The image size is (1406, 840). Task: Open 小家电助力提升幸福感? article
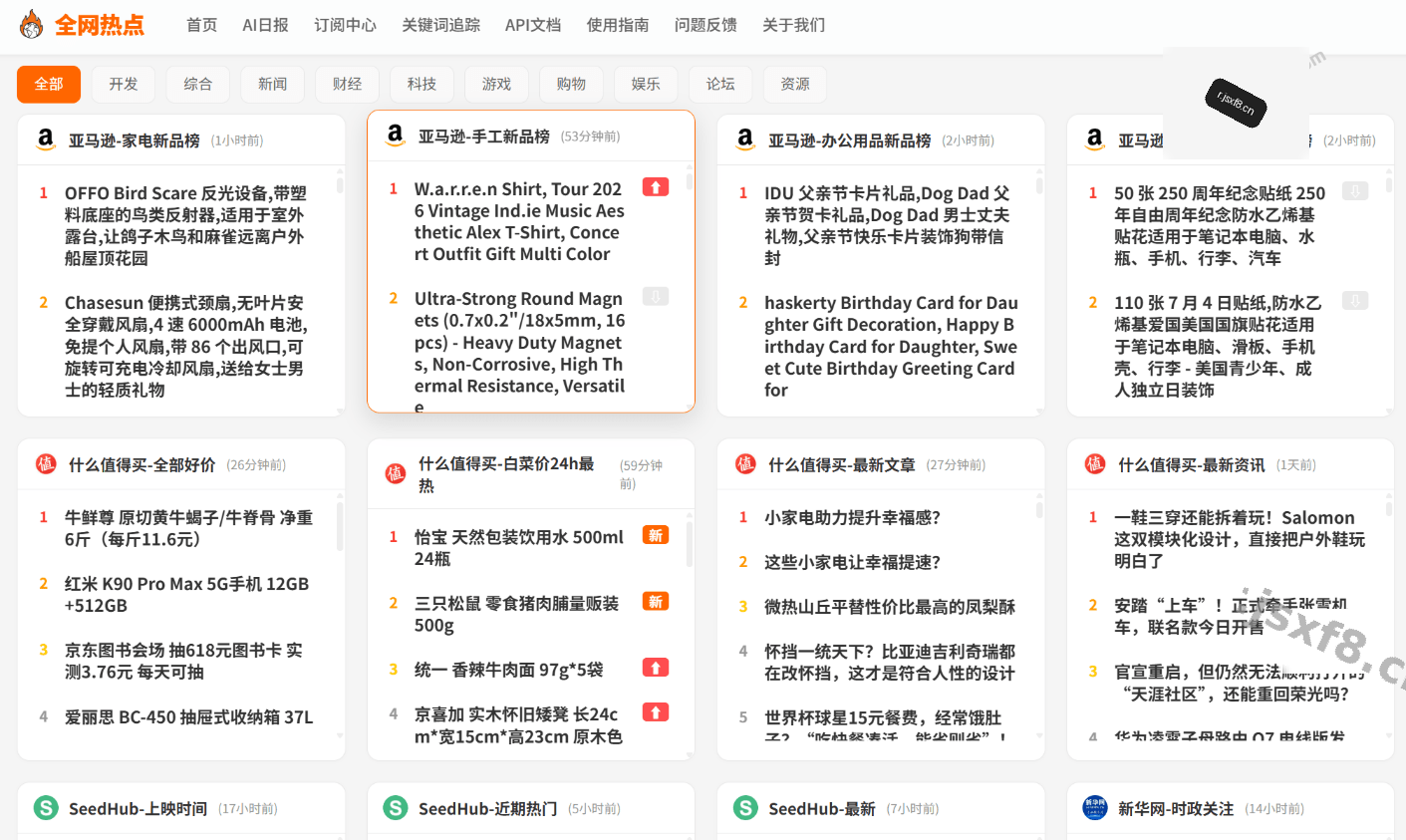coord(853,517)
